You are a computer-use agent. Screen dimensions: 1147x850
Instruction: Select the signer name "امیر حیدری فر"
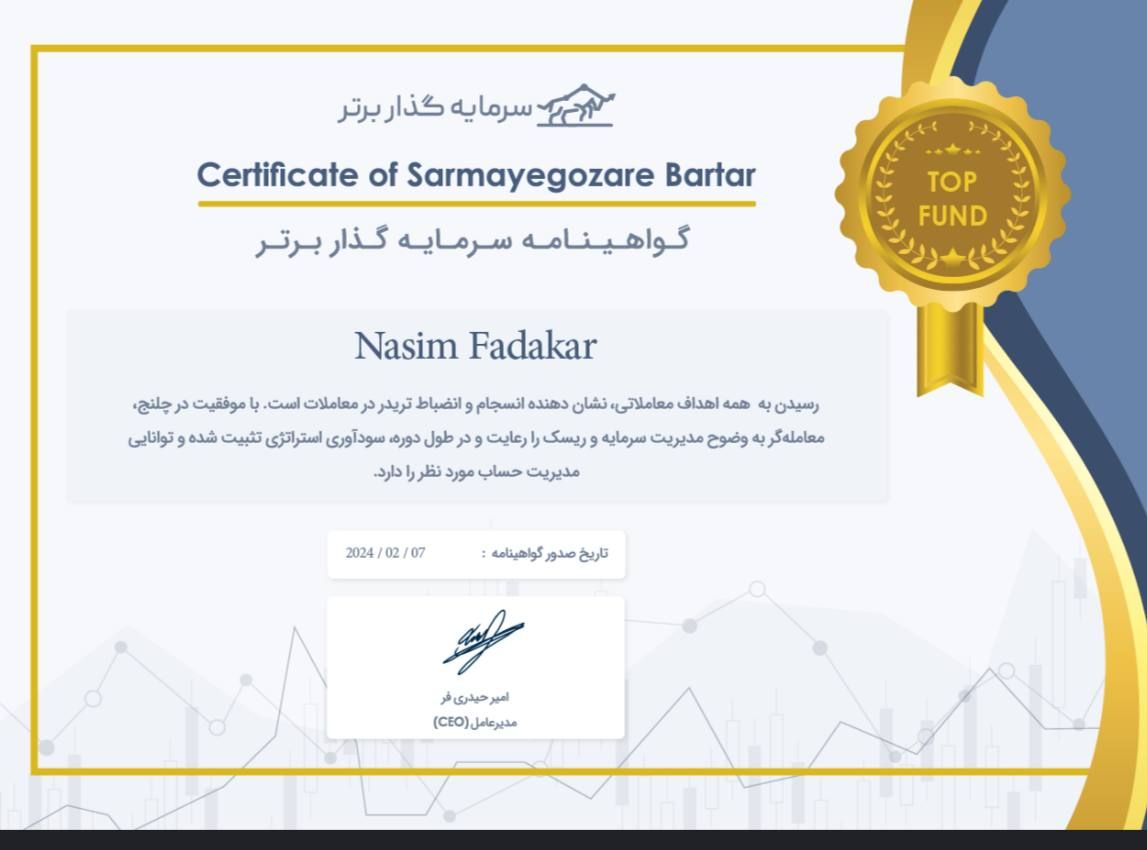pos(475,698)
